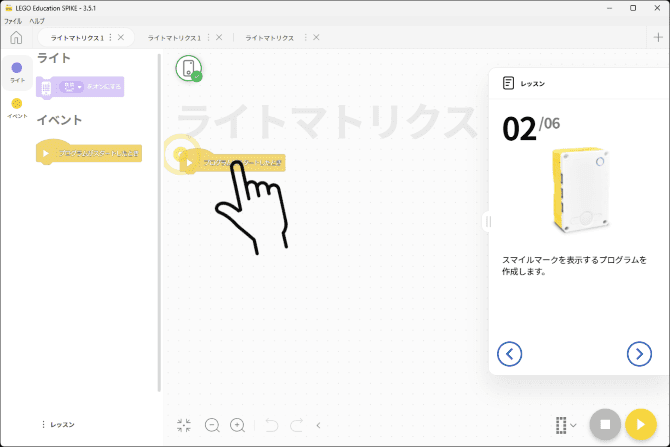Select the イベント block category
The height and width of the screenshot is (447, 670).
point(17,108)
